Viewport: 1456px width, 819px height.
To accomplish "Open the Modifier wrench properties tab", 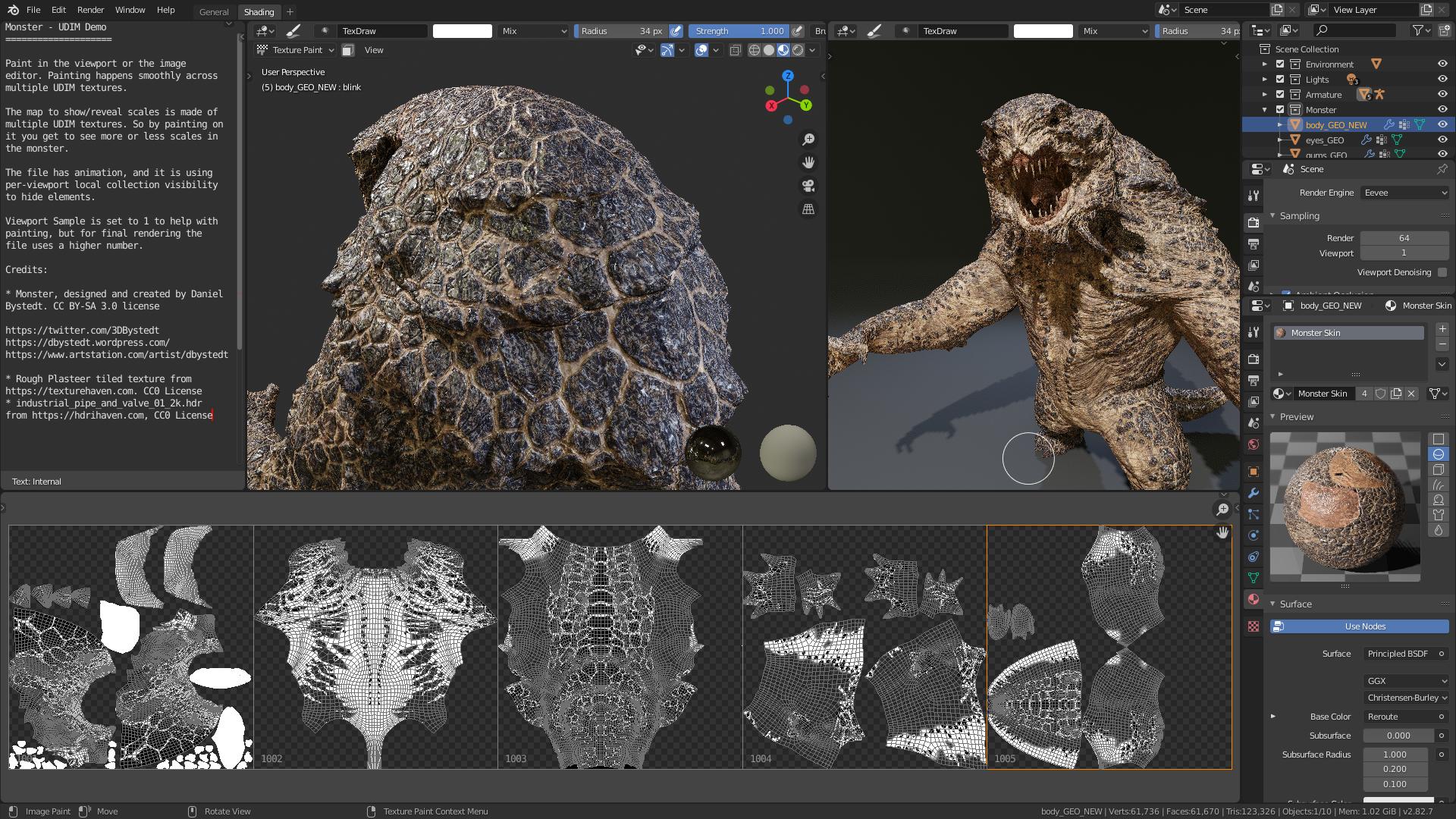I will [1254, 493].
